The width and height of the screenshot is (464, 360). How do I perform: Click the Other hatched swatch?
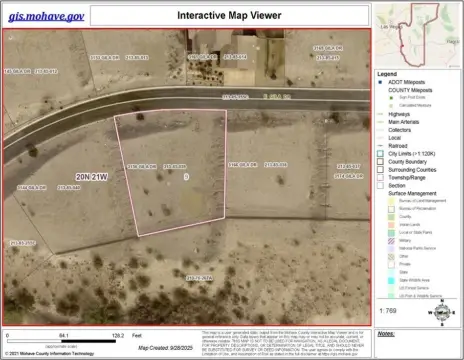(x=391, y=257)
